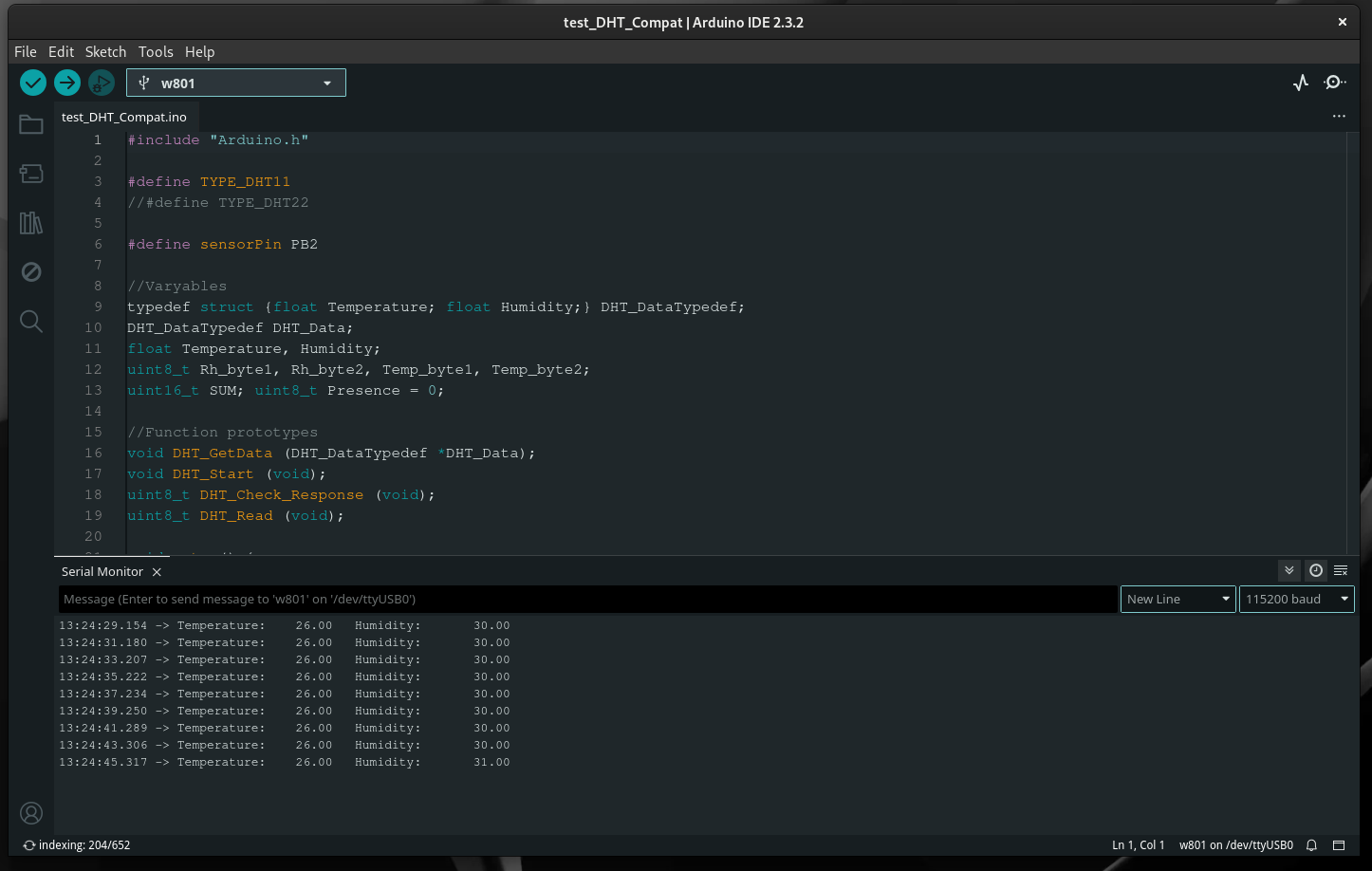
Task: Open the Edit menu
Action: tap(61, 52)
